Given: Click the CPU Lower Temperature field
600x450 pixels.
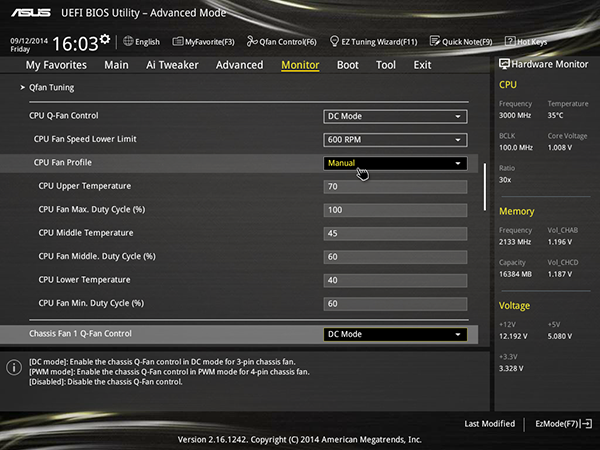Looking at the screenshot, I should (395, 280).
